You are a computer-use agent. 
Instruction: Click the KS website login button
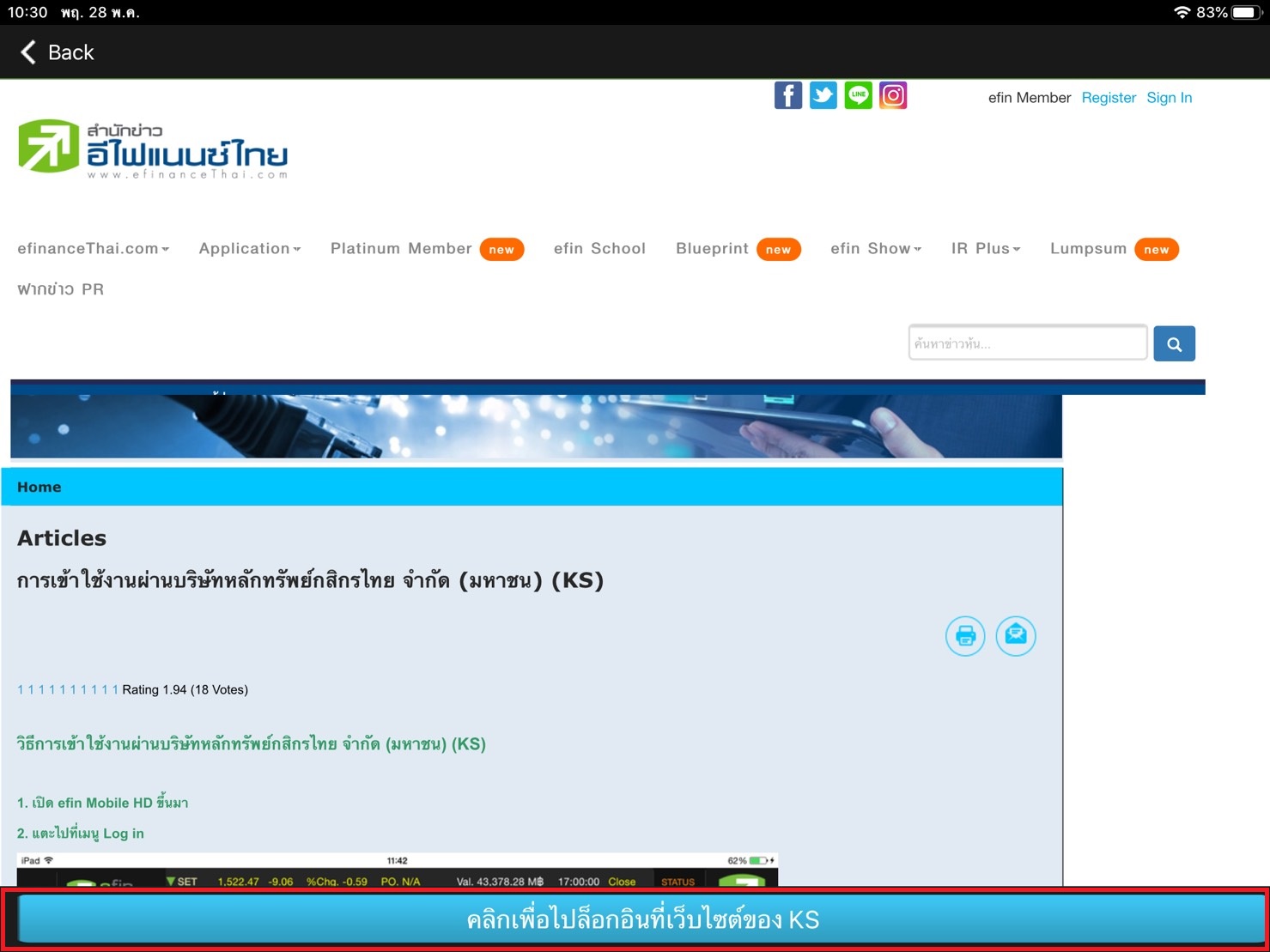pyautogui.click(x=641, y=919)
